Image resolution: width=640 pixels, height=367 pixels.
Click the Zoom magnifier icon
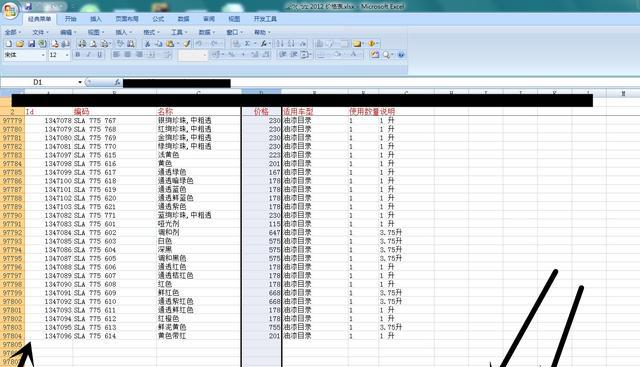(386, 55)
